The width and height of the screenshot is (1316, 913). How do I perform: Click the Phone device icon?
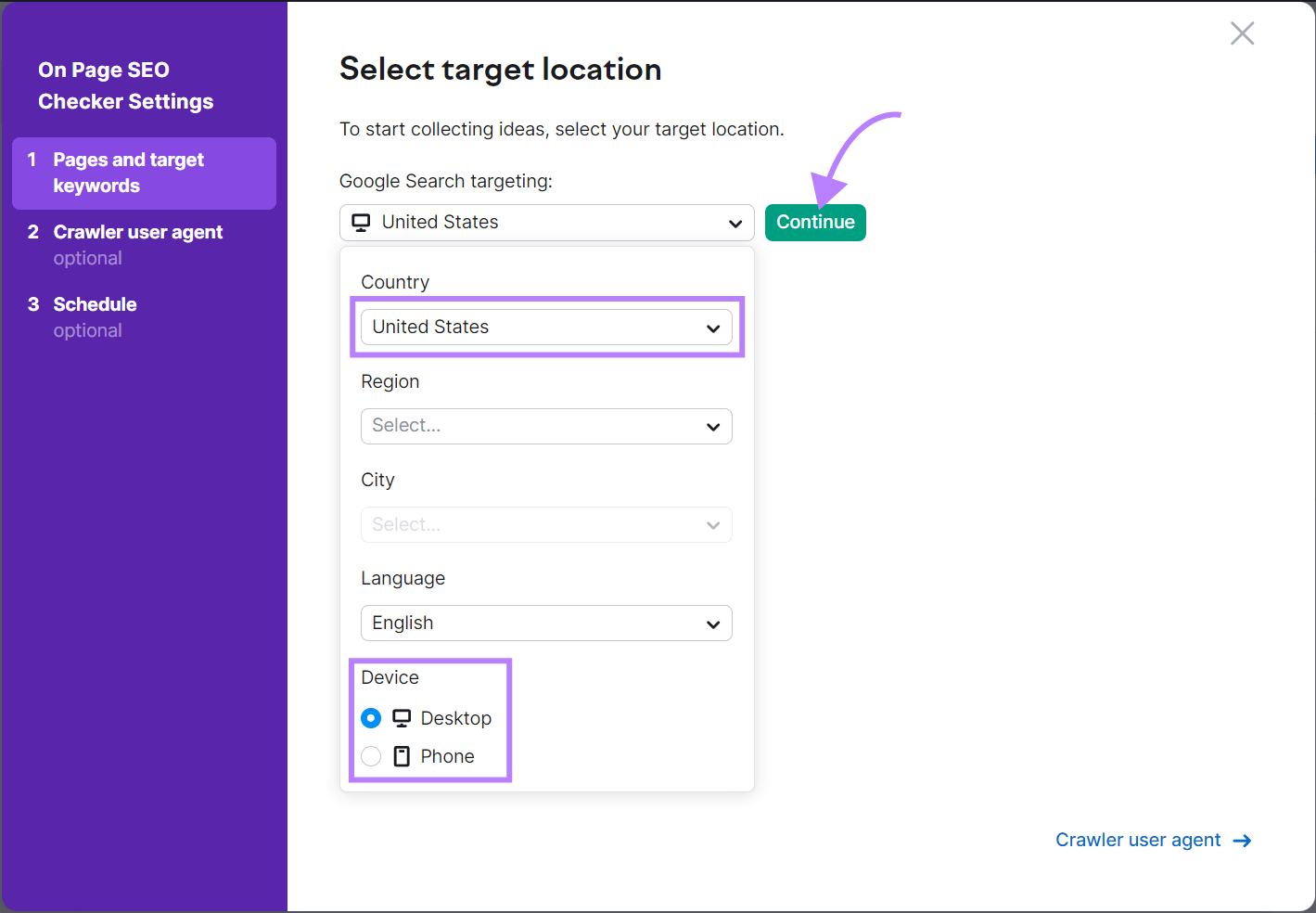coord(402,756)
